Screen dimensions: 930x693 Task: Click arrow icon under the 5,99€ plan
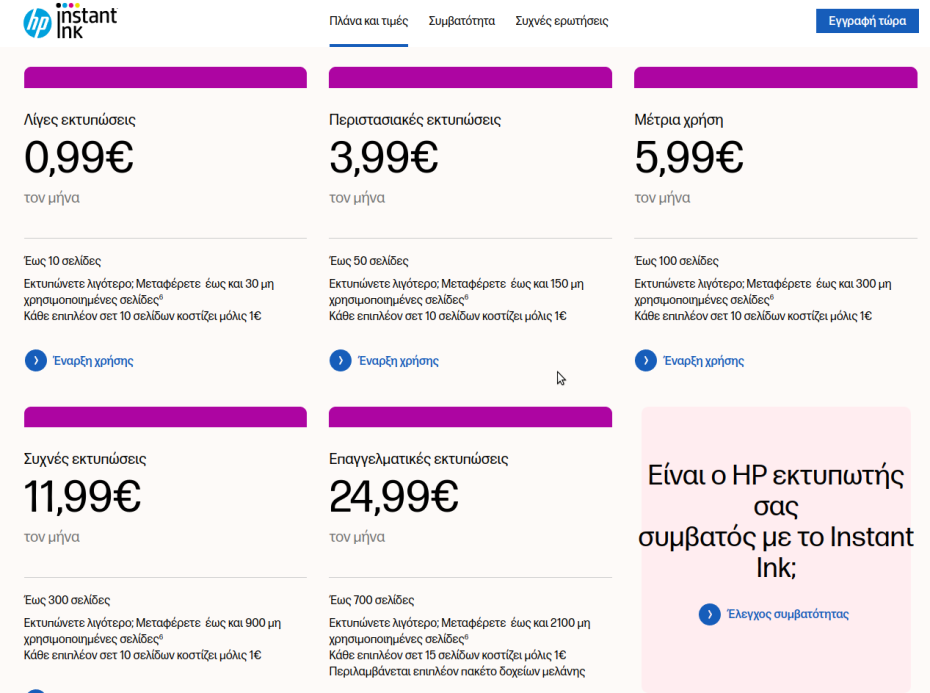[x=645, y=360]
